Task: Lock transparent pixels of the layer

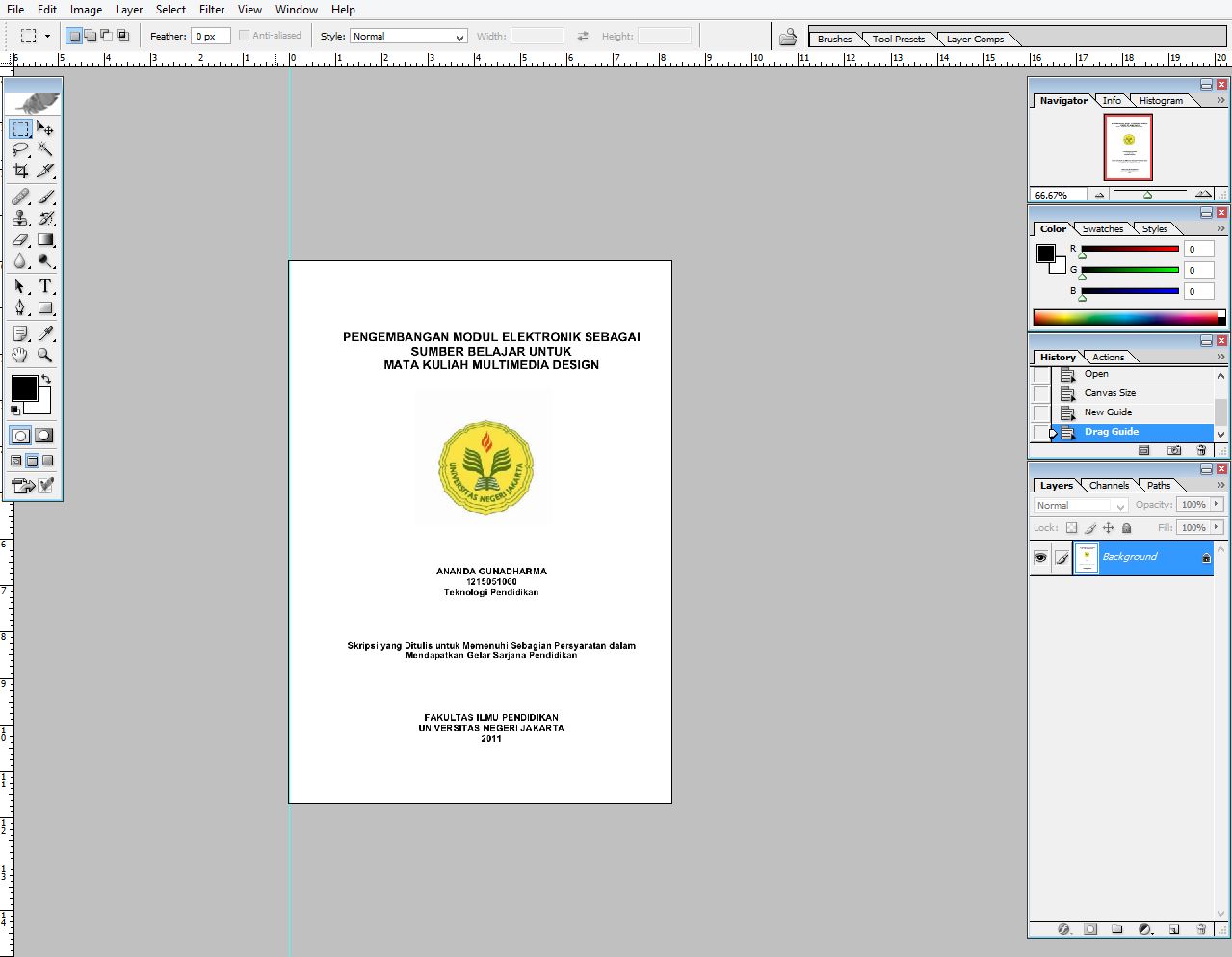Action: tap(1071, 527)
